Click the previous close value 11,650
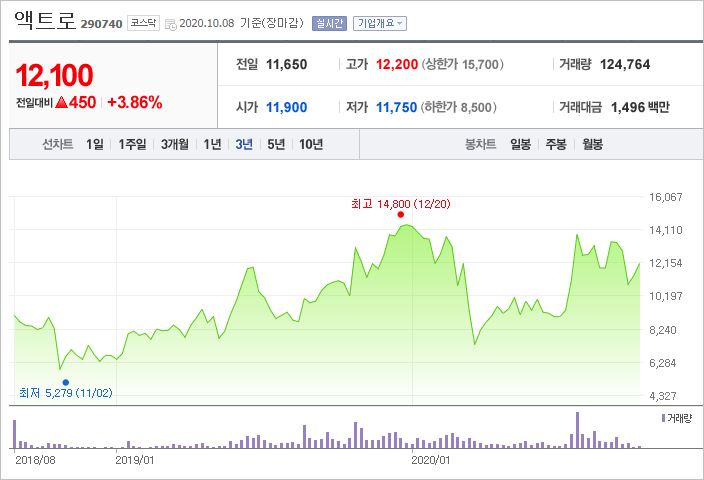 (286, 64)
